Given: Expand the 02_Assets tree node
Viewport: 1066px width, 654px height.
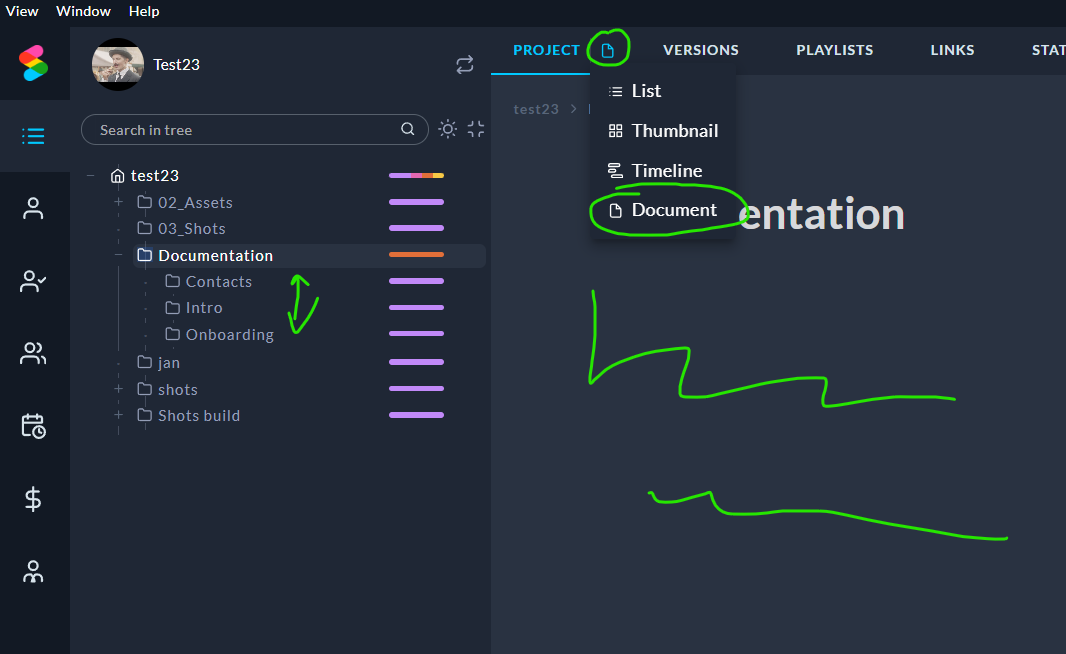Looking at the screenshot, I should point(118,202).
